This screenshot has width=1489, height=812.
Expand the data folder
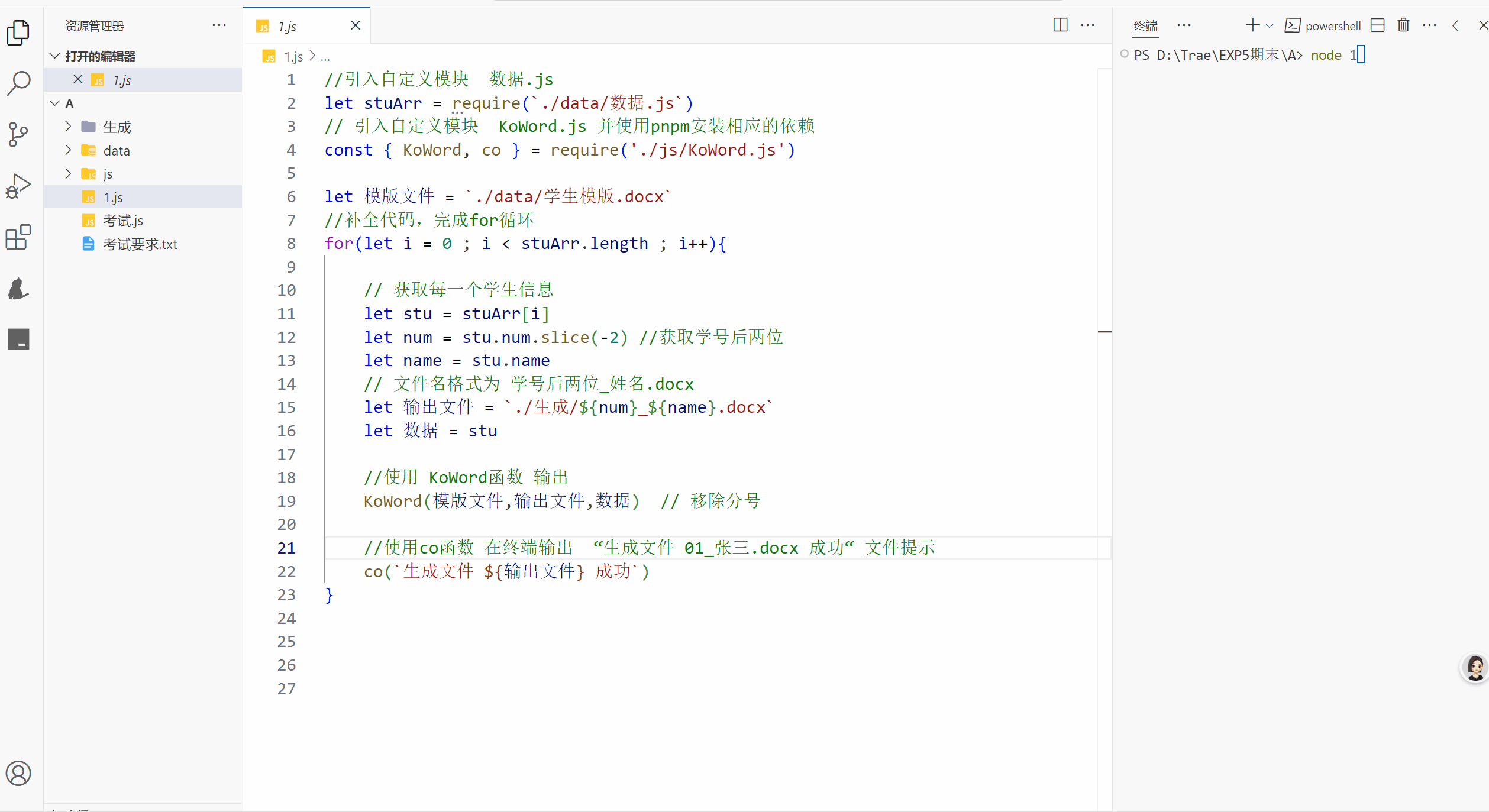coord(117,151)
